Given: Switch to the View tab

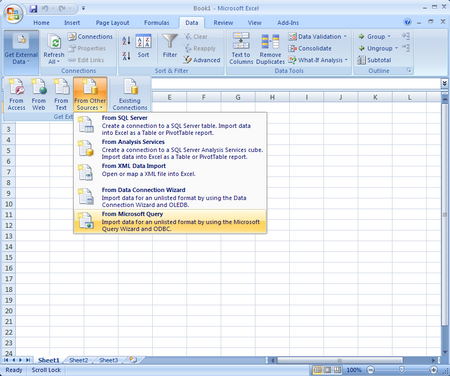Looking at the screenshot, I should (x=254, y=23).
